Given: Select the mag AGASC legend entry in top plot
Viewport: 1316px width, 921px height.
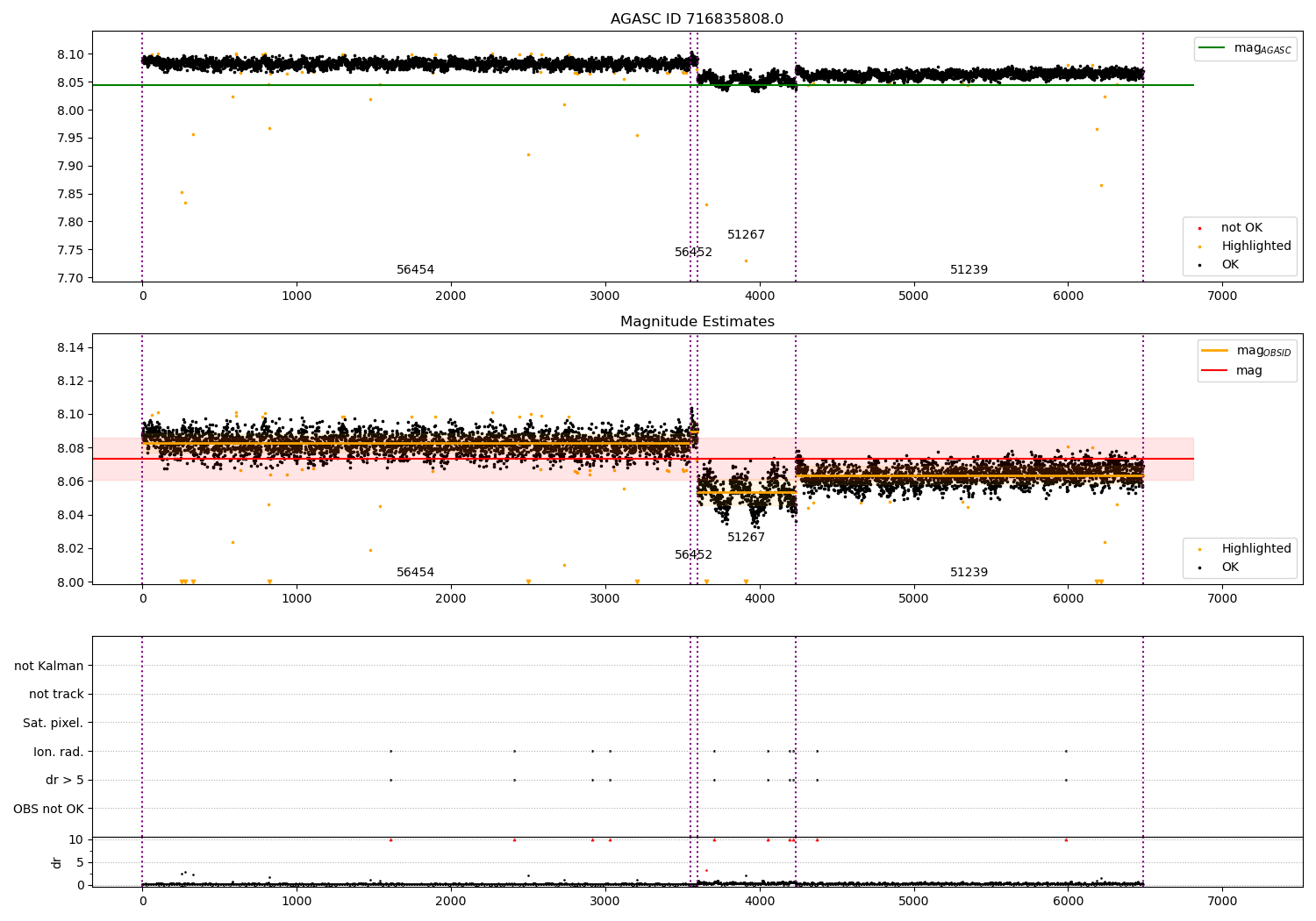Looking at the screenshot, I should [1245, 48].
